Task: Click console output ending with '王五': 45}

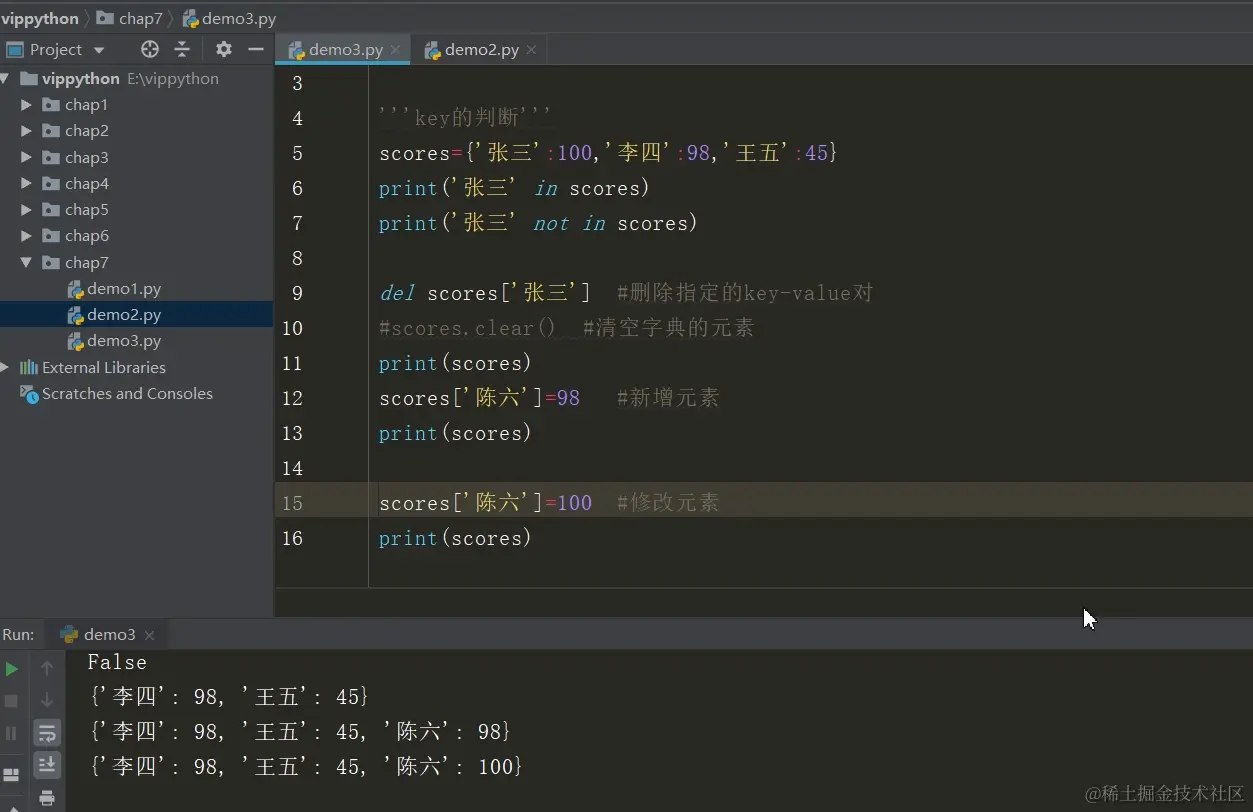Action: click(228, 697)
